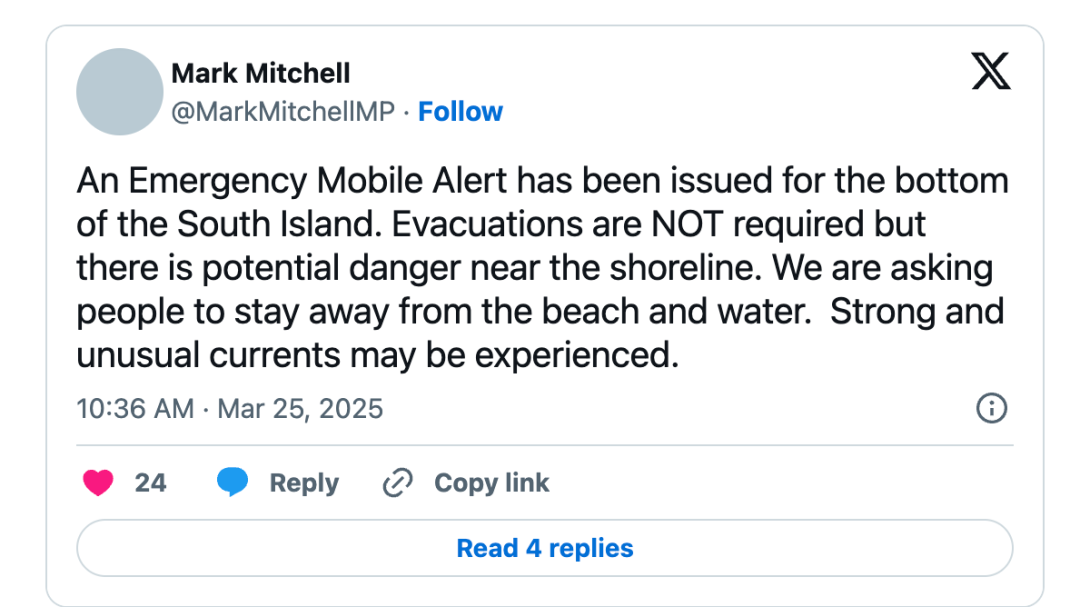
Task: Click the tweet's first line about Emergency Mobile Alert
Action: tap(542, 181)
